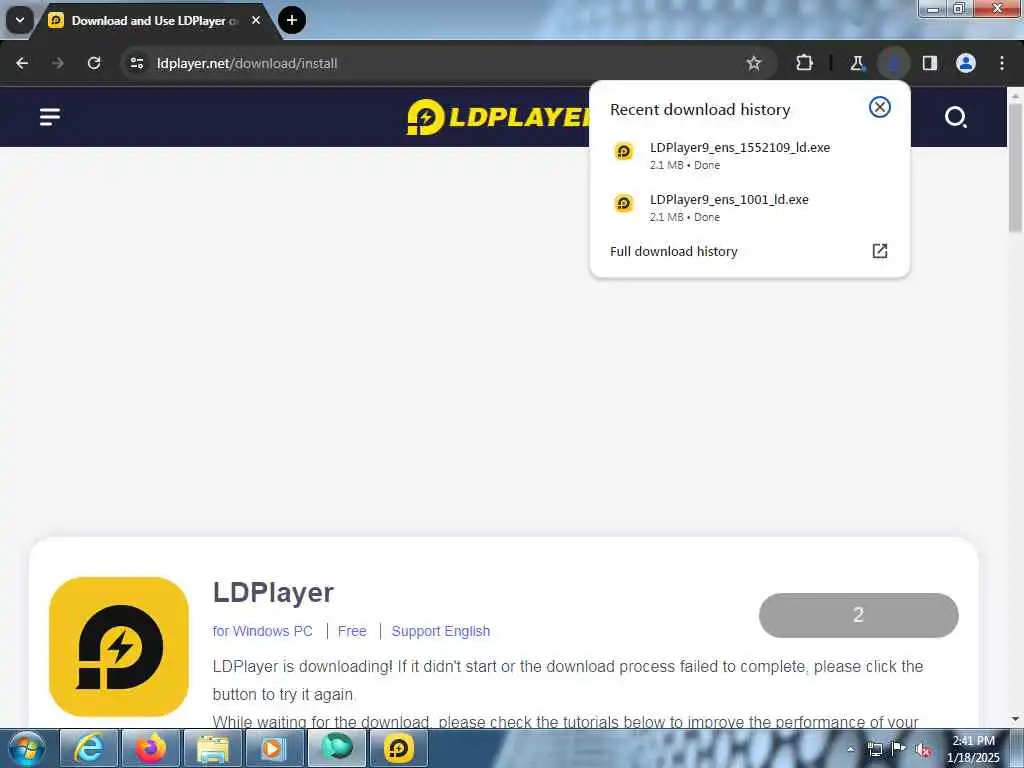The height and width of the screenshot is (768, 1024).
Task: Click the file icon of LDPlayer9_ens_1552109_ld.exe
Action: tap(624, 152)
